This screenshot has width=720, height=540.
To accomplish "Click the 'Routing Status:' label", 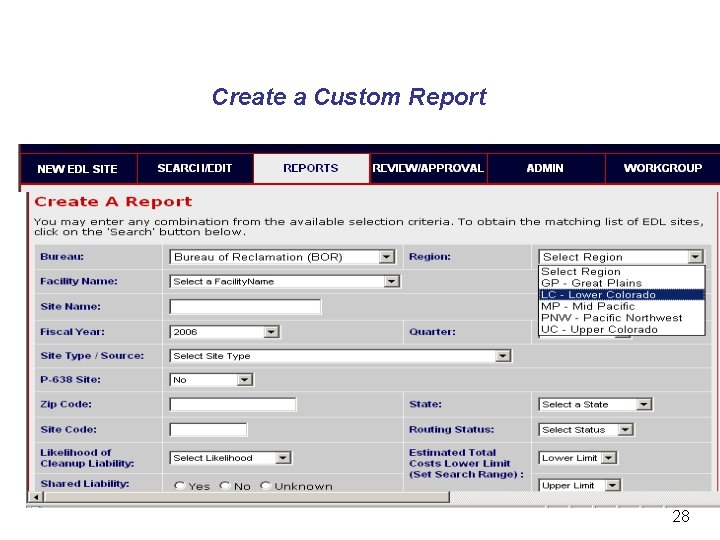I will tap(451, 429).
